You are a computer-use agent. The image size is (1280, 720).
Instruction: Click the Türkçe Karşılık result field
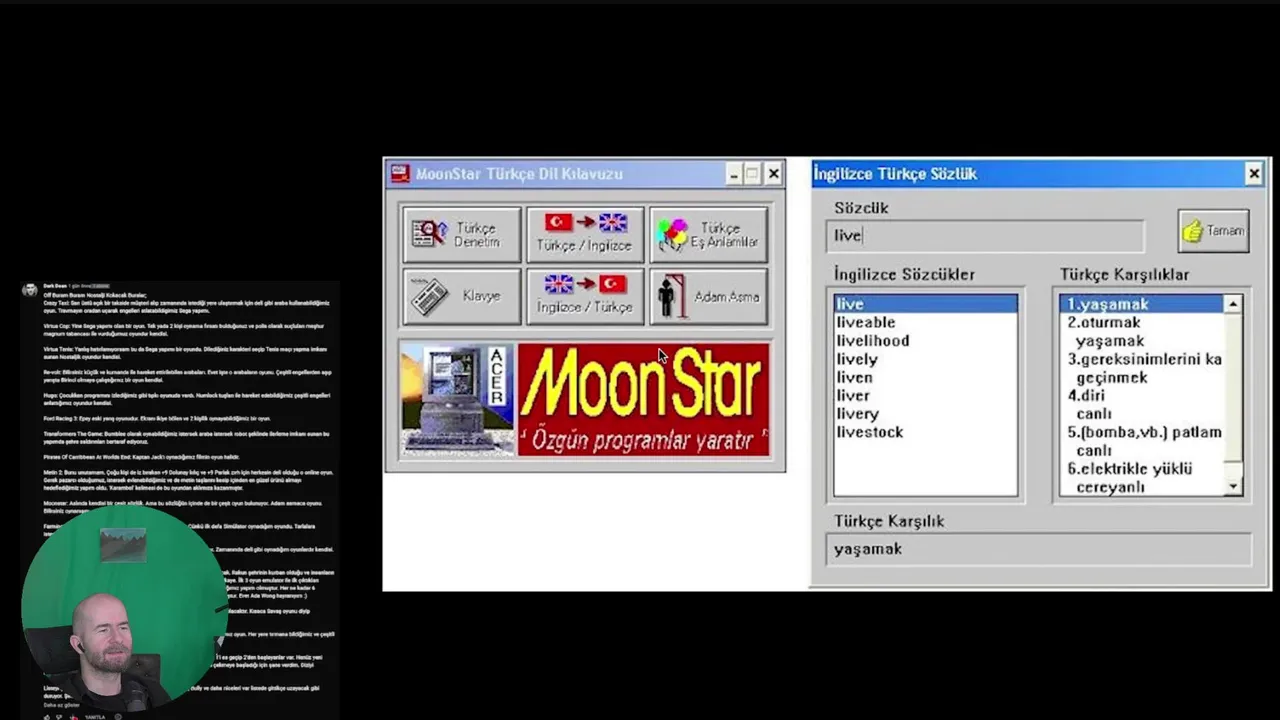[x=1039, y=549]
